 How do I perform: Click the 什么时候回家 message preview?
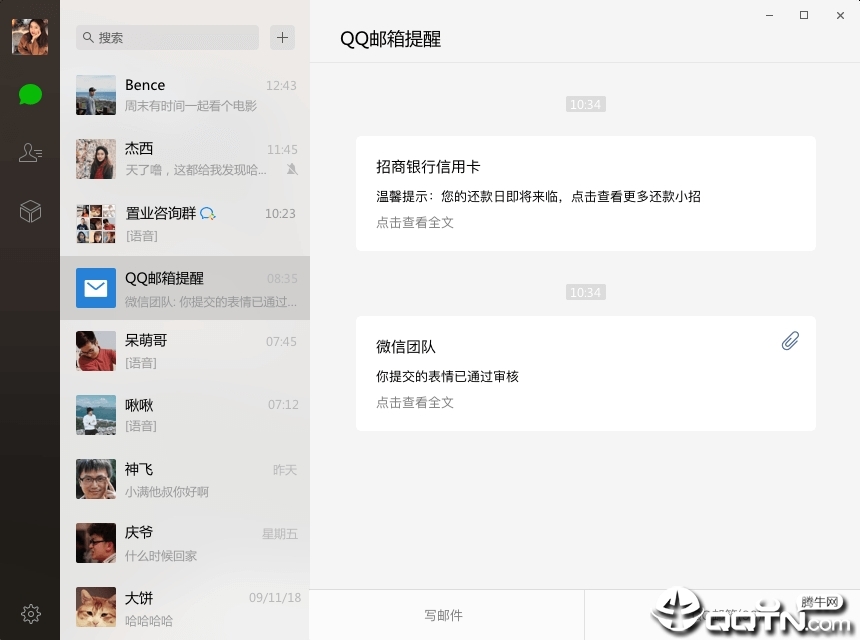pos(161,556)
